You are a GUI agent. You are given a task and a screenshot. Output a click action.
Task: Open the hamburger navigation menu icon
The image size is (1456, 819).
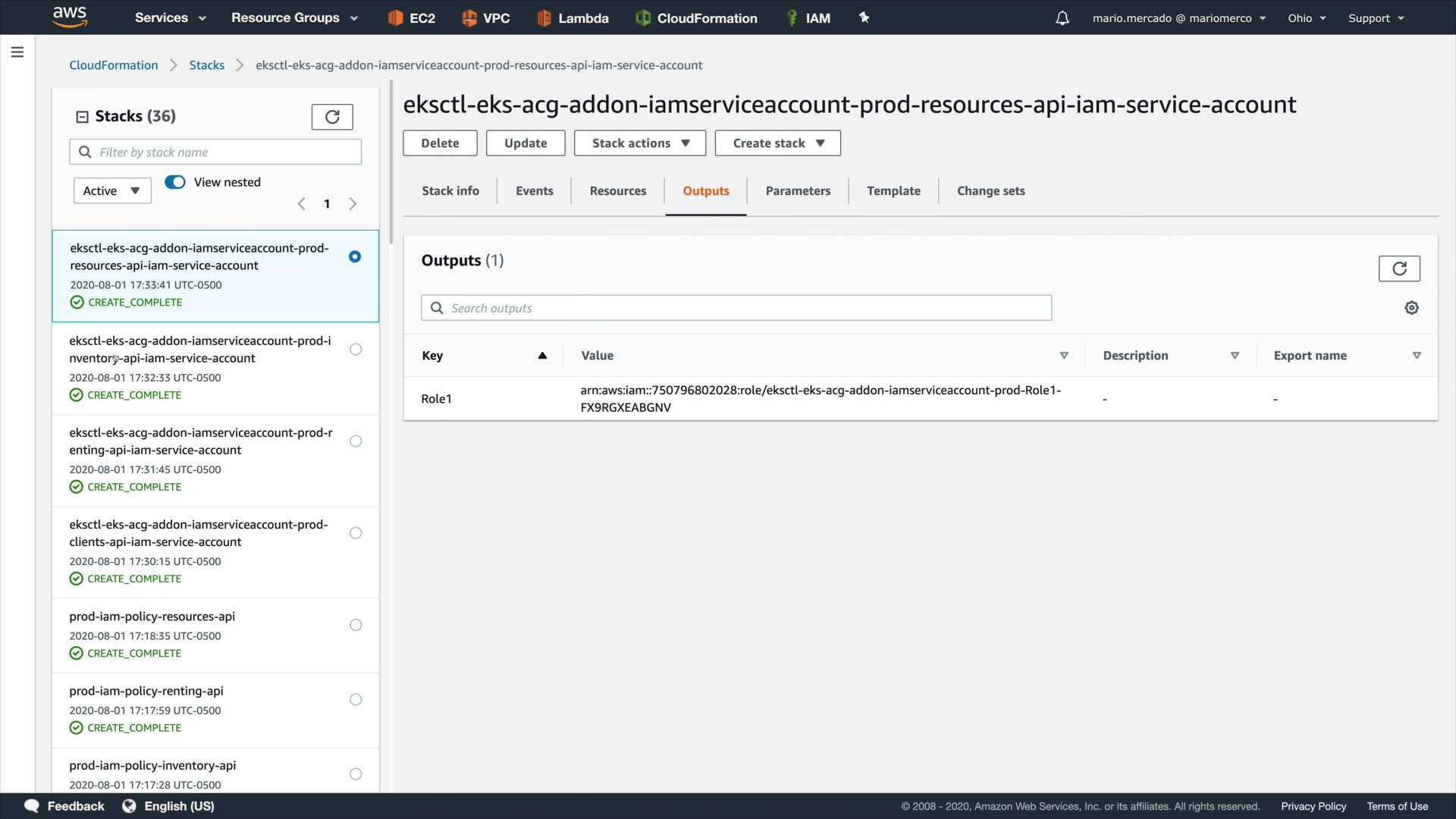[x=17, y=52]
